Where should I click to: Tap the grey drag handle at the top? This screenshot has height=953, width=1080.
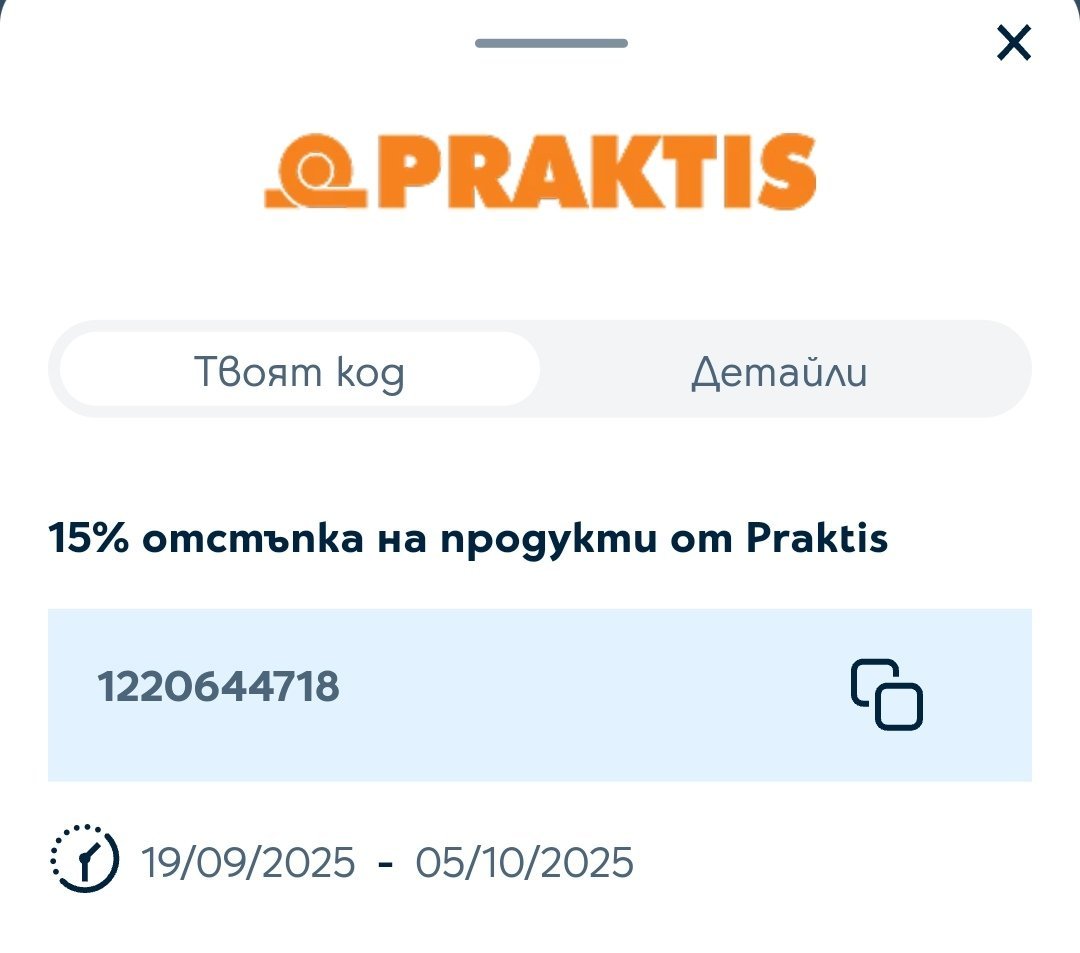pos(551,43)
